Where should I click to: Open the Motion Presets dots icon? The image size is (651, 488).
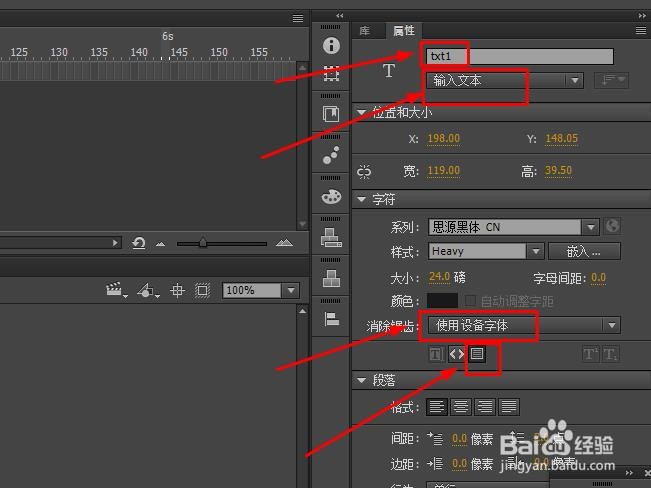tap(331, 155)
